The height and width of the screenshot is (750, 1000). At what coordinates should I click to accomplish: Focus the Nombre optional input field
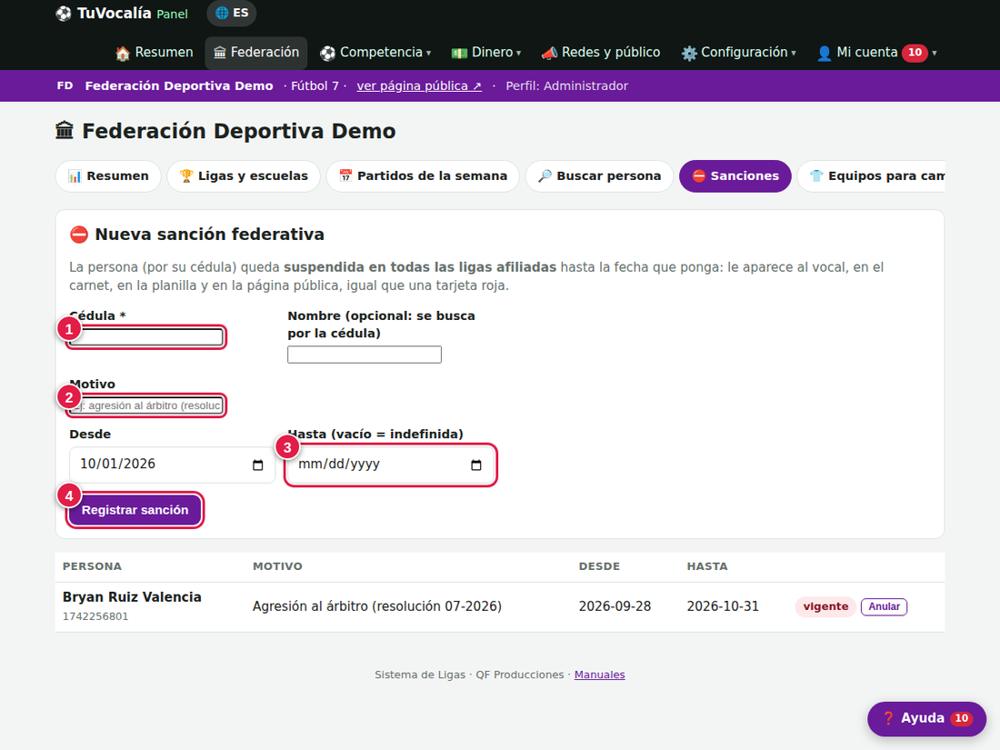click(364, 355)
